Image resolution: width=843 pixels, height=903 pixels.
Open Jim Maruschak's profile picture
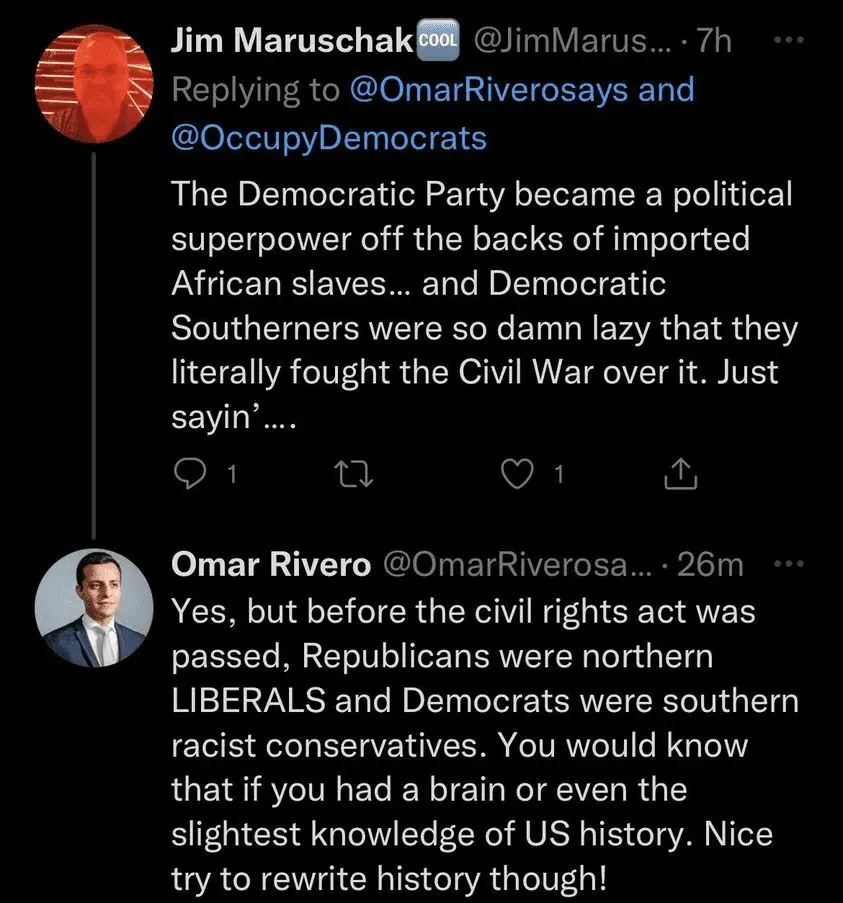tap(94, 85)
